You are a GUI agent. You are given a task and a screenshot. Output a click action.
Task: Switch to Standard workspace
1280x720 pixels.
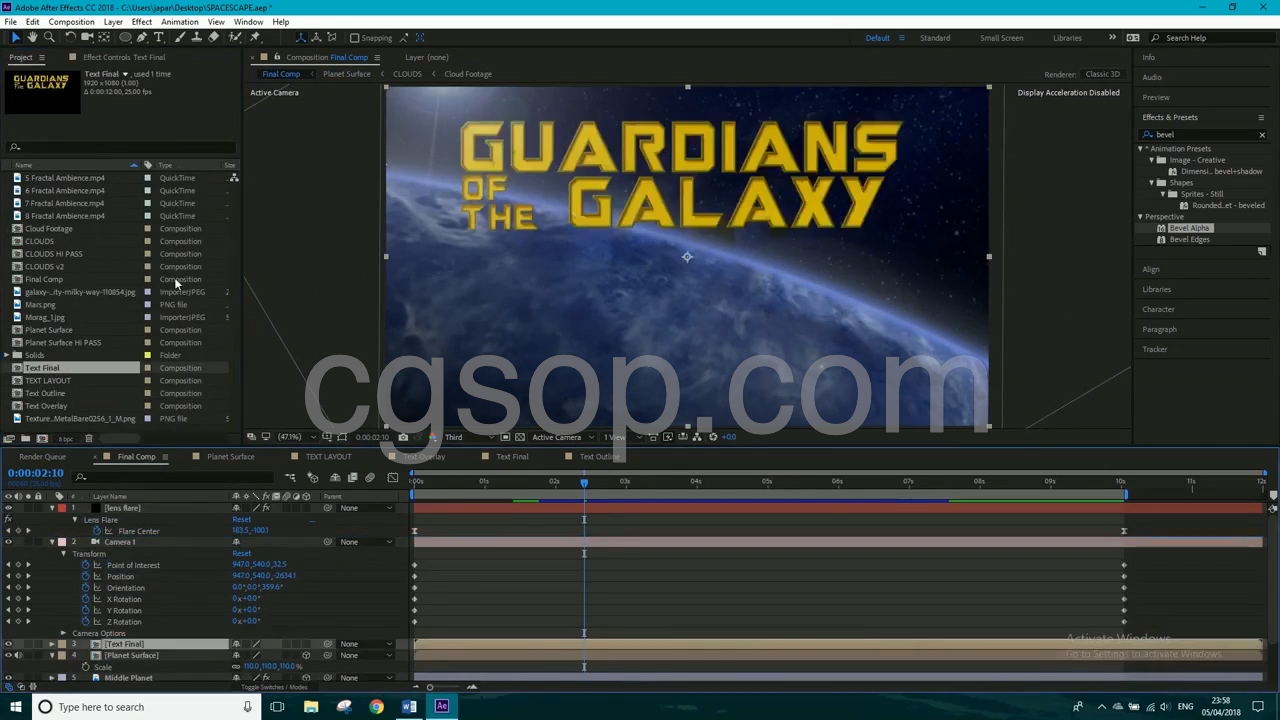[x=935, y=38]
